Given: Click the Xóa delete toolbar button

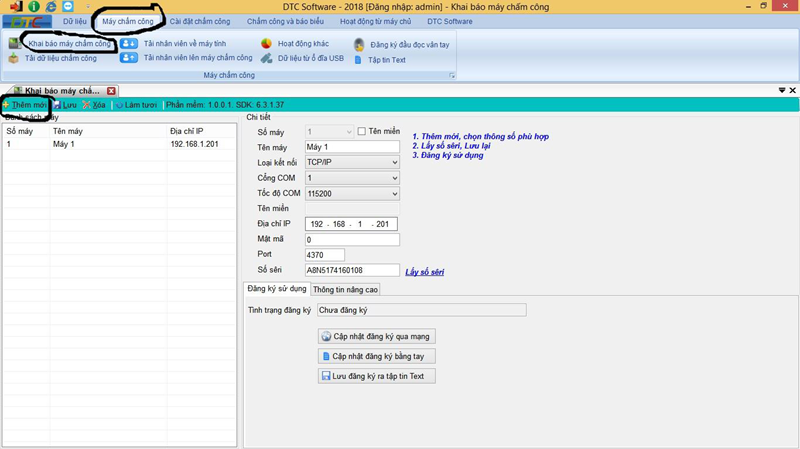Looking at the screenshot, I should coord(92,105).
